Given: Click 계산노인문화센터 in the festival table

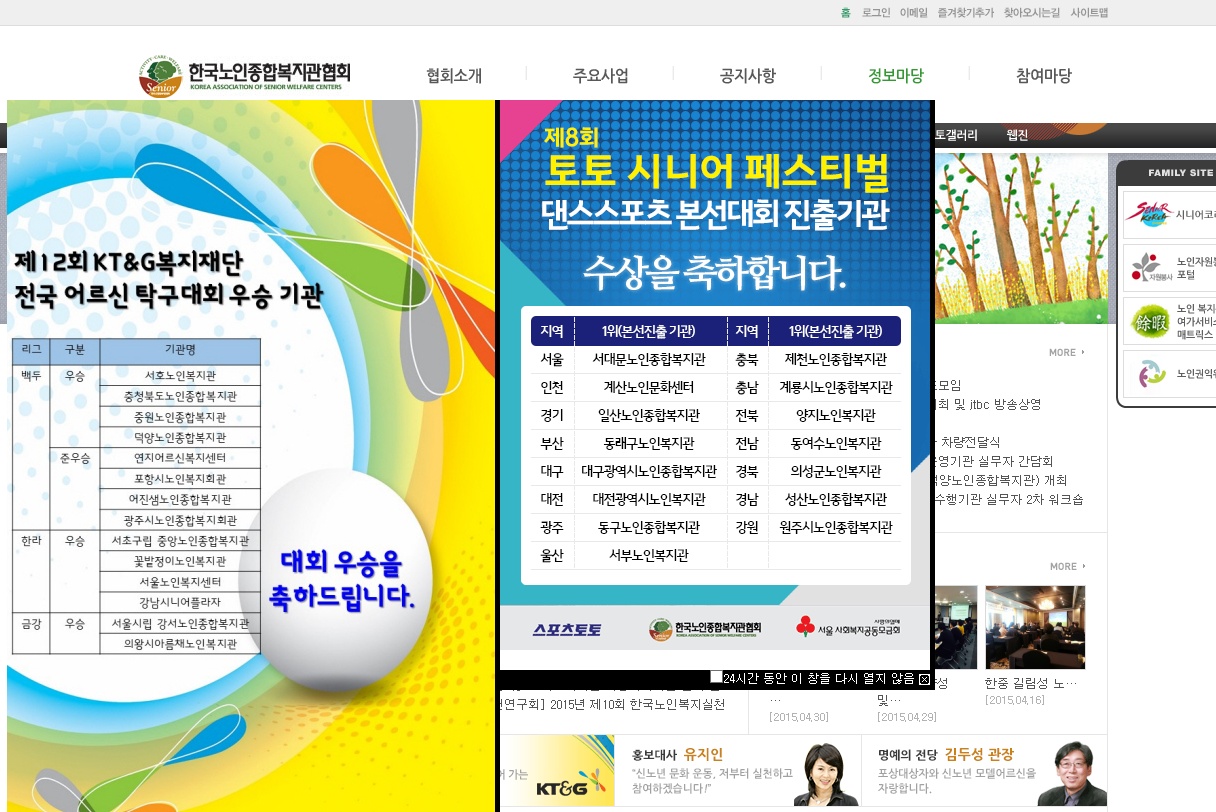Looking at the screenshot, I should coord(648,387).
